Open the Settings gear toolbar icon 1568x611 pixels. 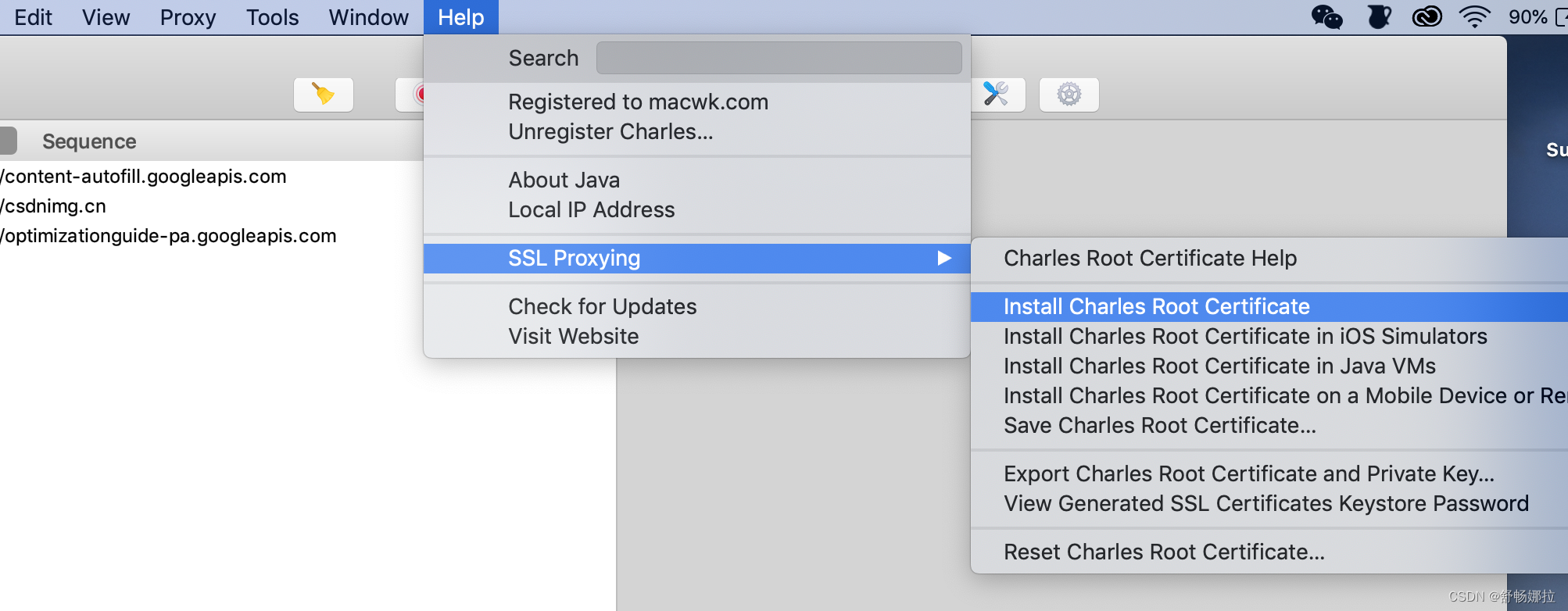[1069, 95]
